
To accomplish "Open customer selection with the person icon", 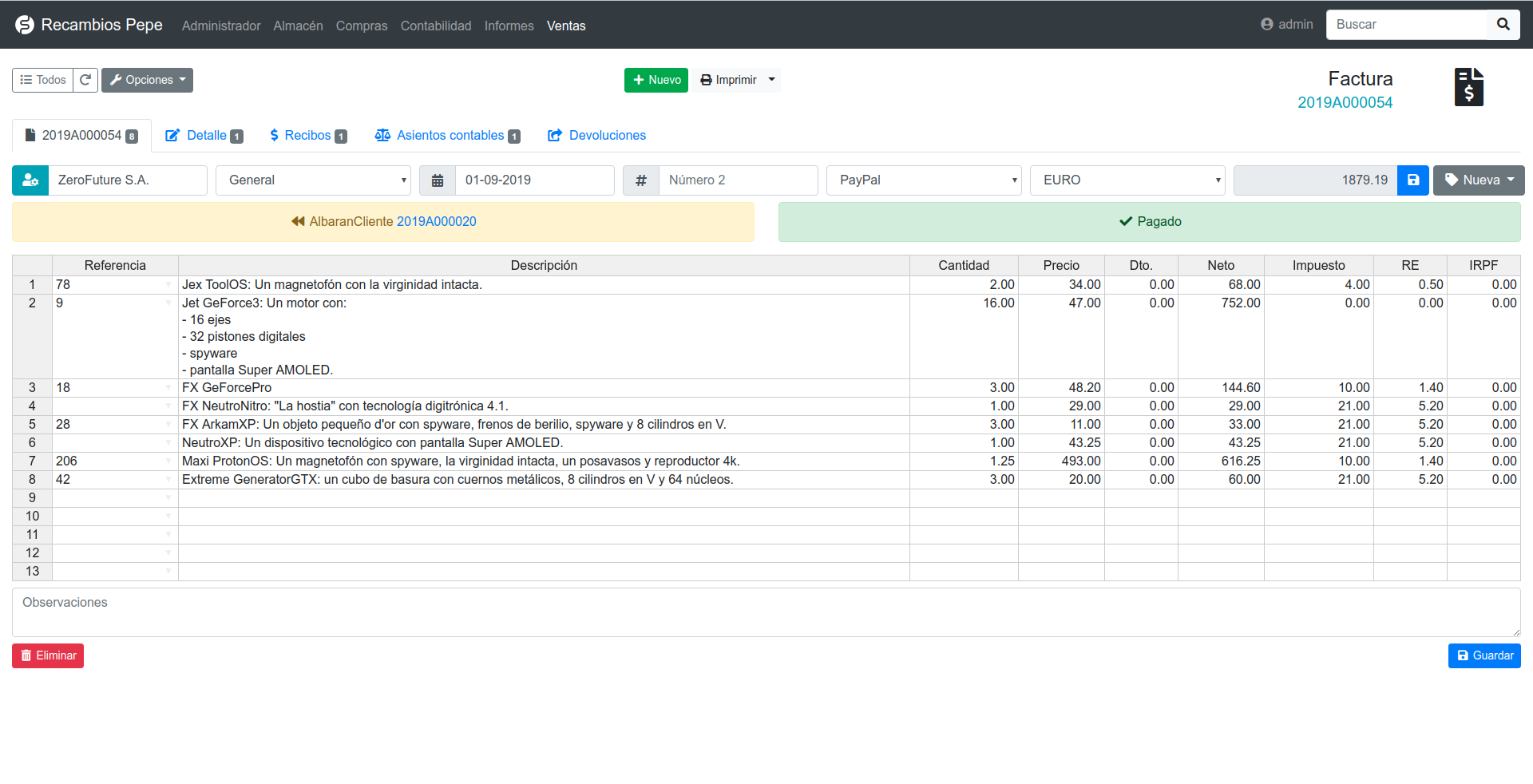I will pos(30,180).
